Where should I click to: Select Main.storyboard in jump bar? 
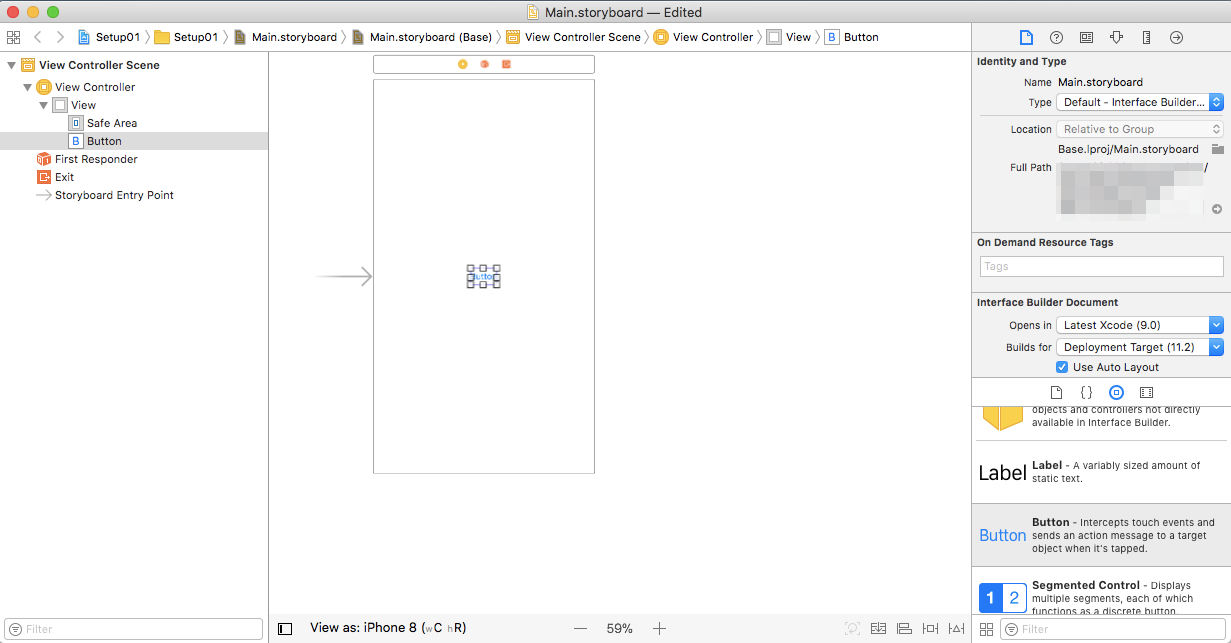pos(285,37)
